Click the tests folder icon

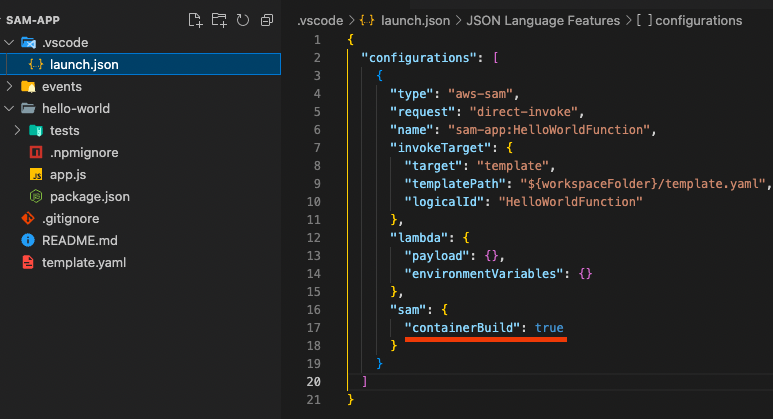click(x=36, y=131)
